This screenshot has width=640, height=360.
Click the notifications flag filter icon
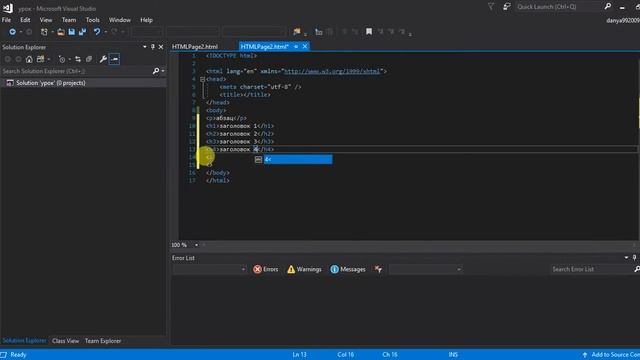click(x=491, y=7)
